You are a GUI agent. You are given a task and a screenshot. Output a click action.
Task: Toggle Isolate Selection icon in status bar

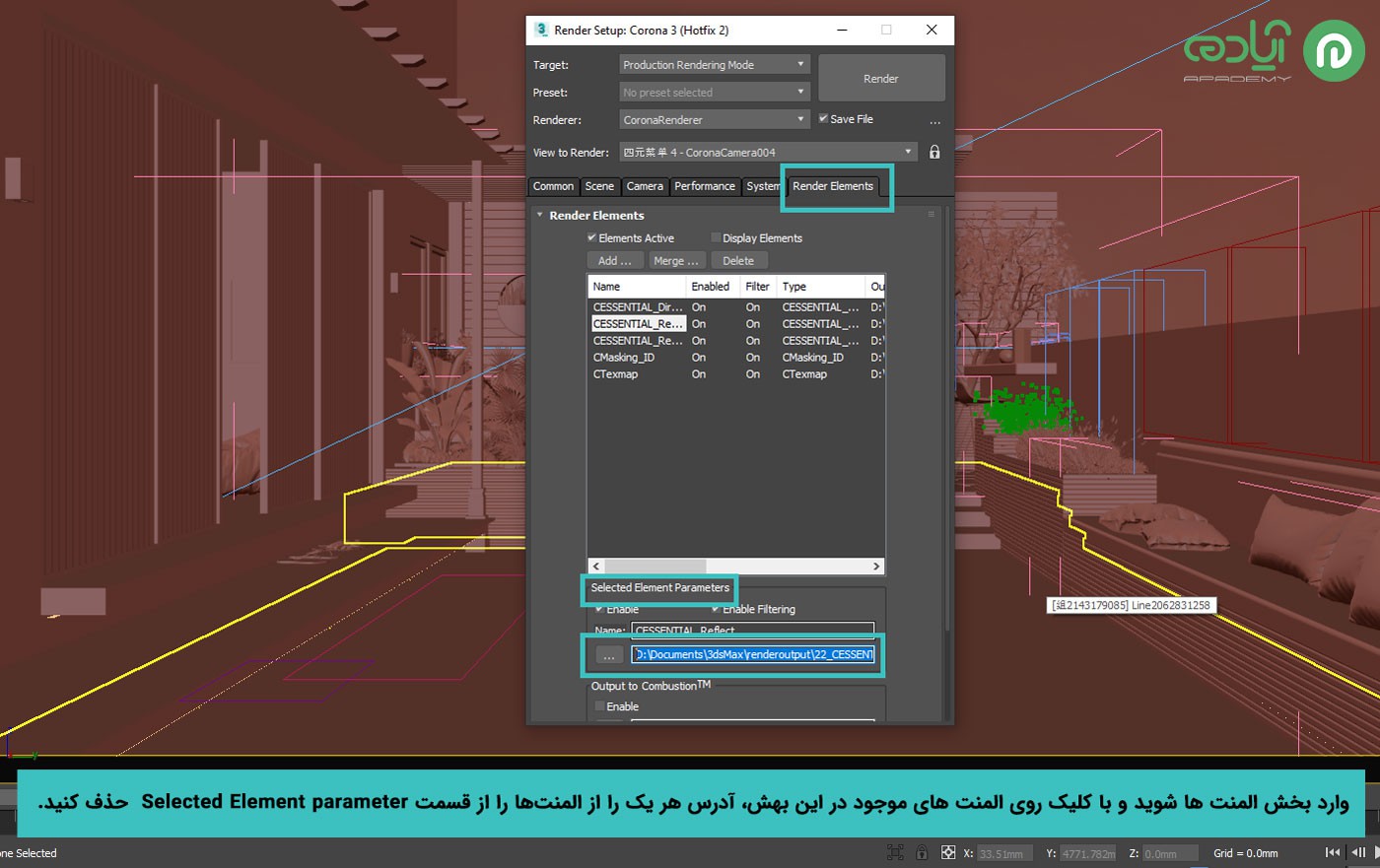pos(895,852)
